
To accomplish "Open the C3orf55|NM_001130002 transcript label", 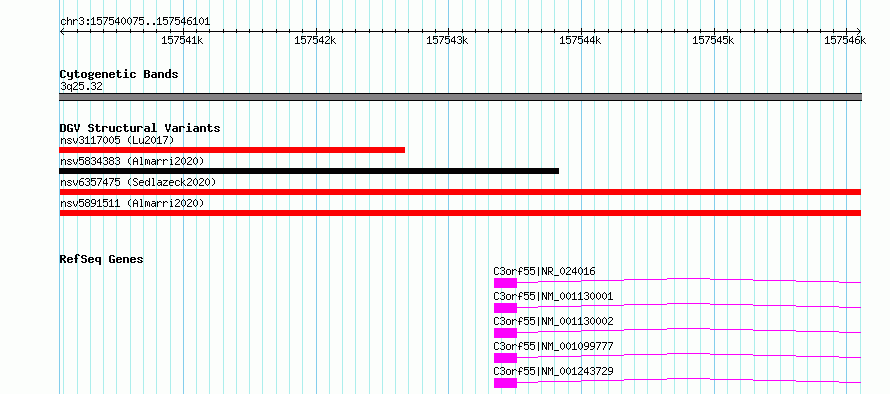I will (553, 321).
